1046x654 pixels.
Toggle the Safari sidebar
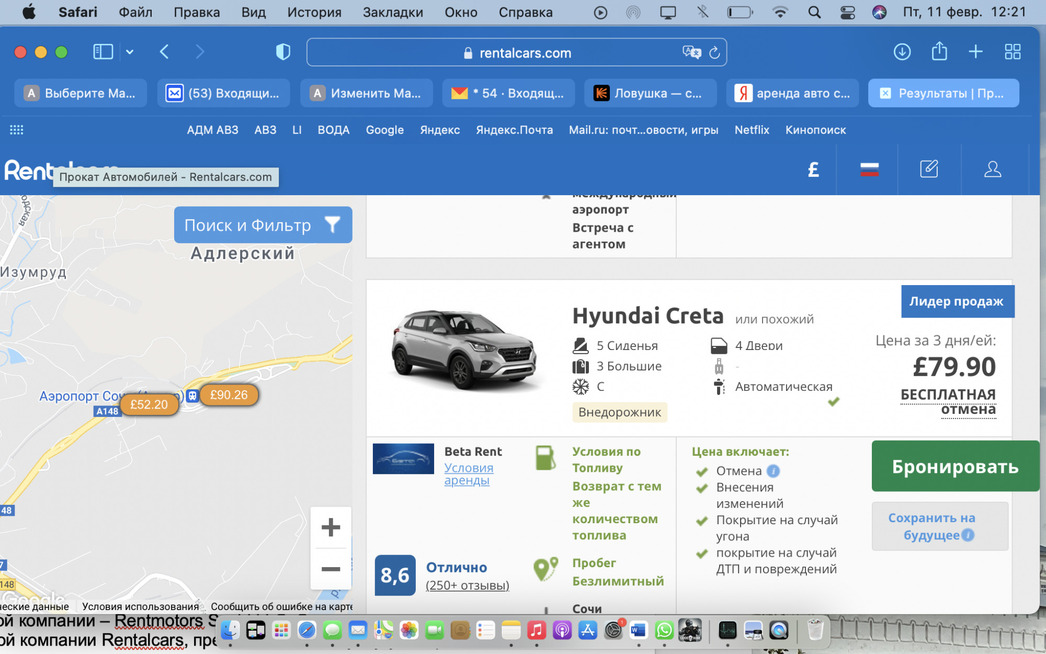[102, 52]
